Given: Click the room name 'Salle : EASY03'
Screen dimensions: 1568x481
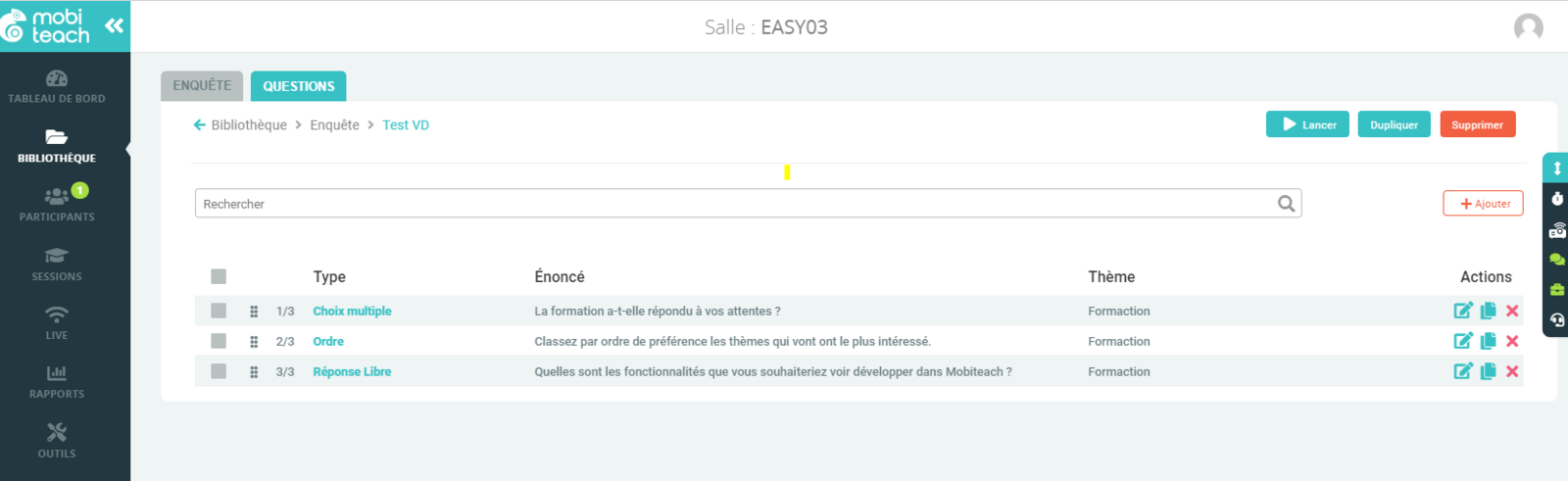Looking at the screenshot, I should (766, 27).
